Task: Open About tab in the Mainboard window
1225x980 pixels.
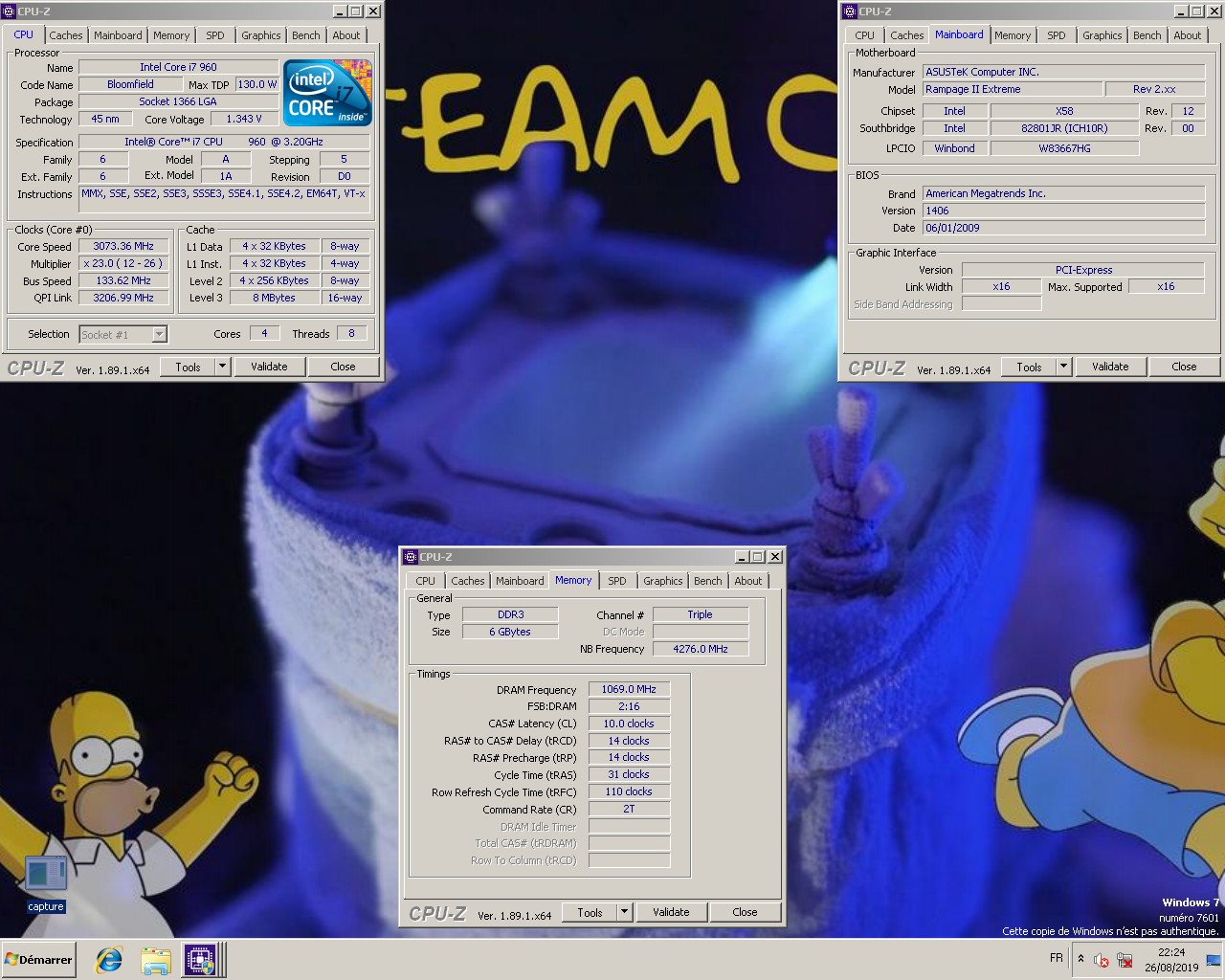Action: pyautogui.click(x=1188, y=35)
